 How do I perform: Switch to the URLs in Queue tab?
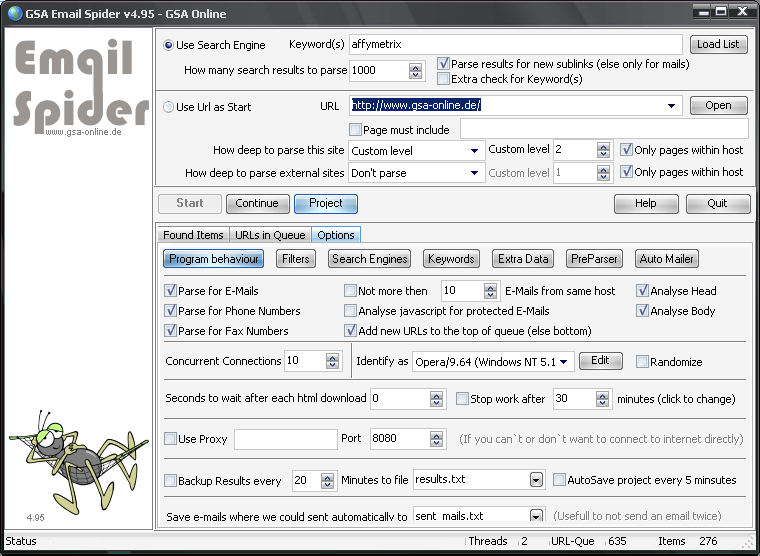coord(270,235)
